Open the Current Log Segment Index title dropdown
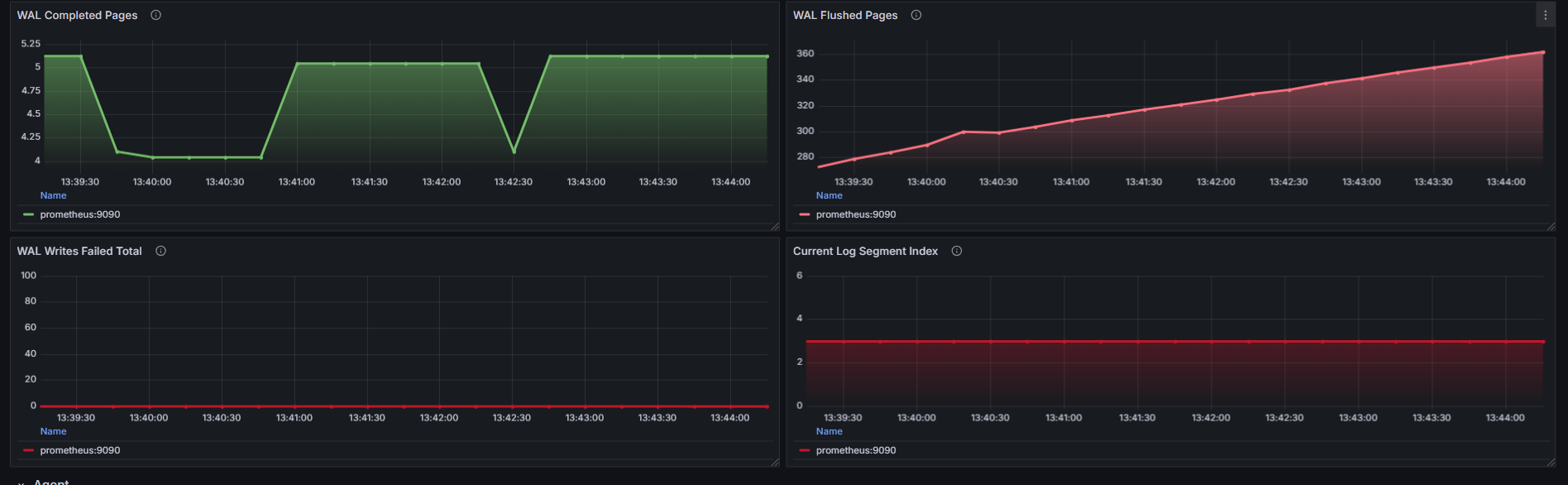 [865, 251]
